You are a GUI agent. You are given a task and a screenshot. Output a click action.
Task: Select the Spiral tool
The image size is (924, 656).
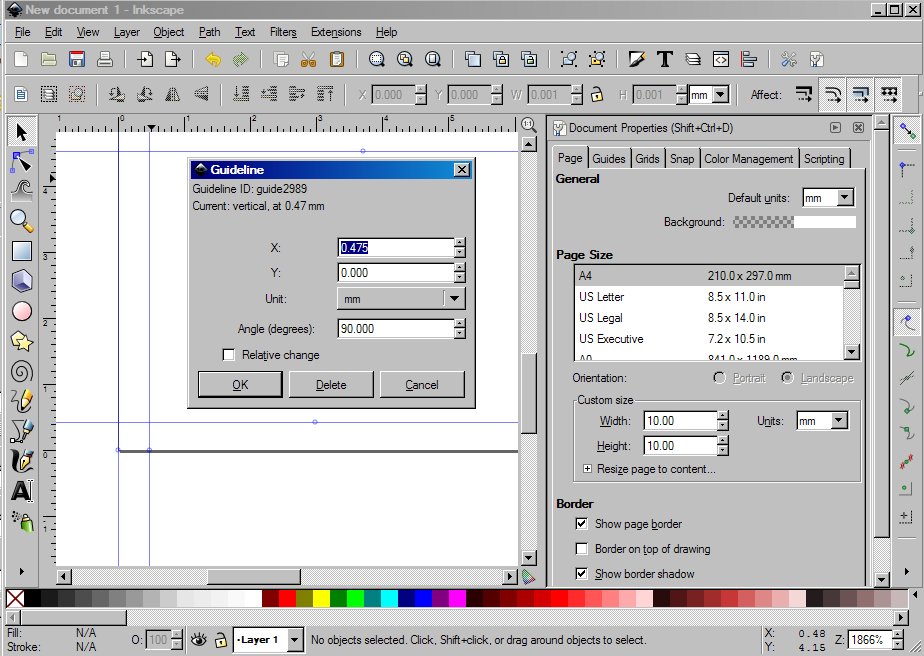[21, 371]
